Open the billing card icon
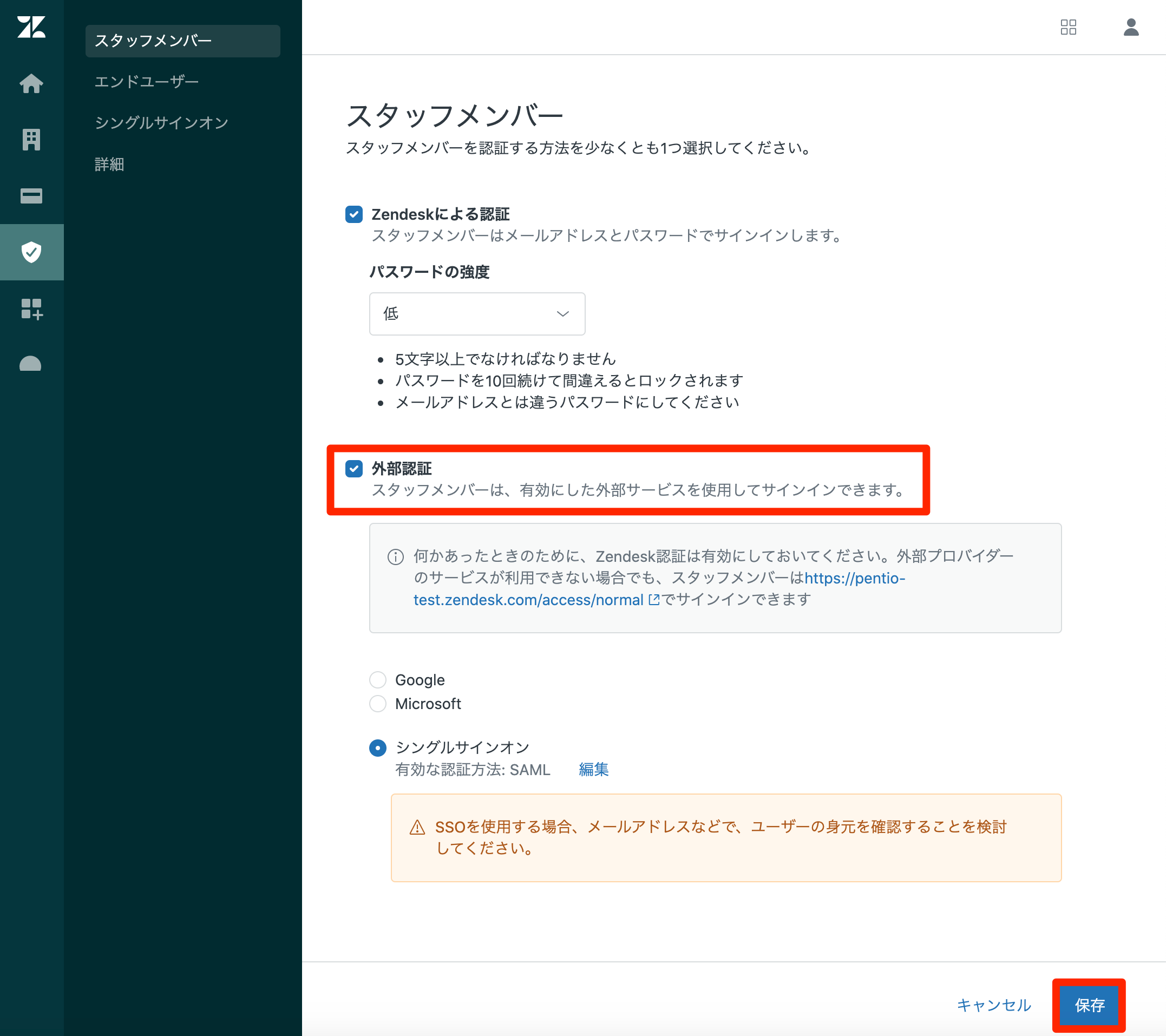Viewport: 1166px width, 1036px height. coord(31,196)
